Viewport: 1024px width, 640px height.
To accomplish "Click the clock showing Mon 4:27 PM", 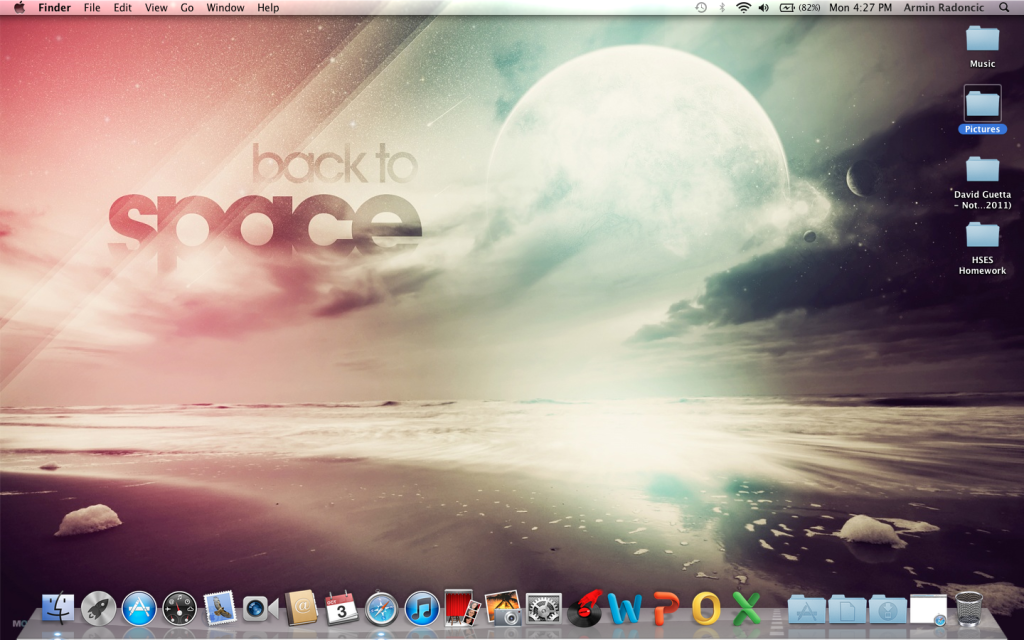I will tap(860, 8).
